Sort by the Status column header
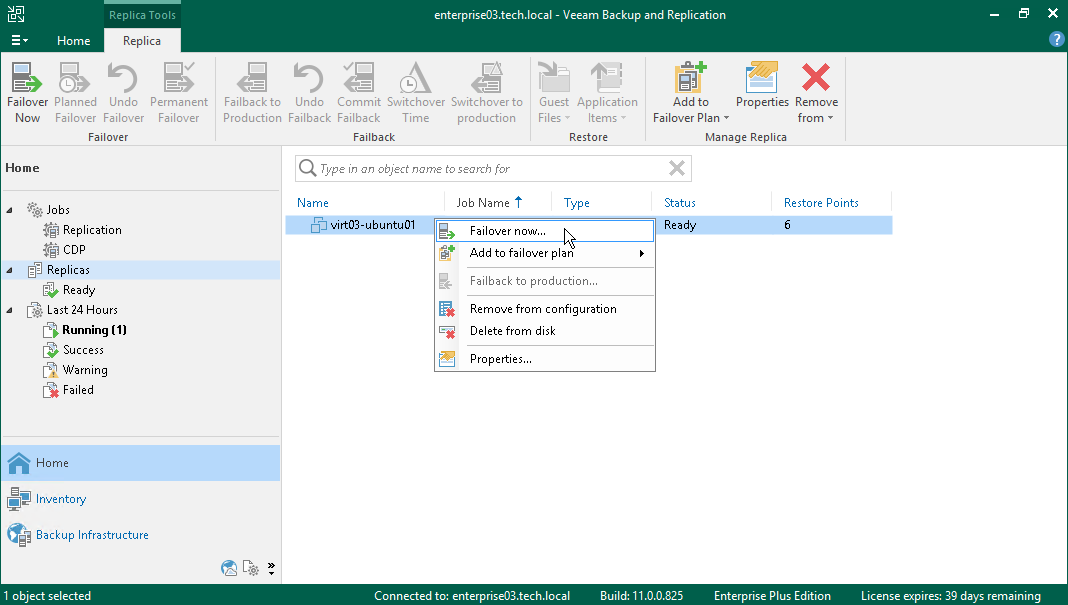The width and height of the screenshot is (1068, 605). click(680, 203)
